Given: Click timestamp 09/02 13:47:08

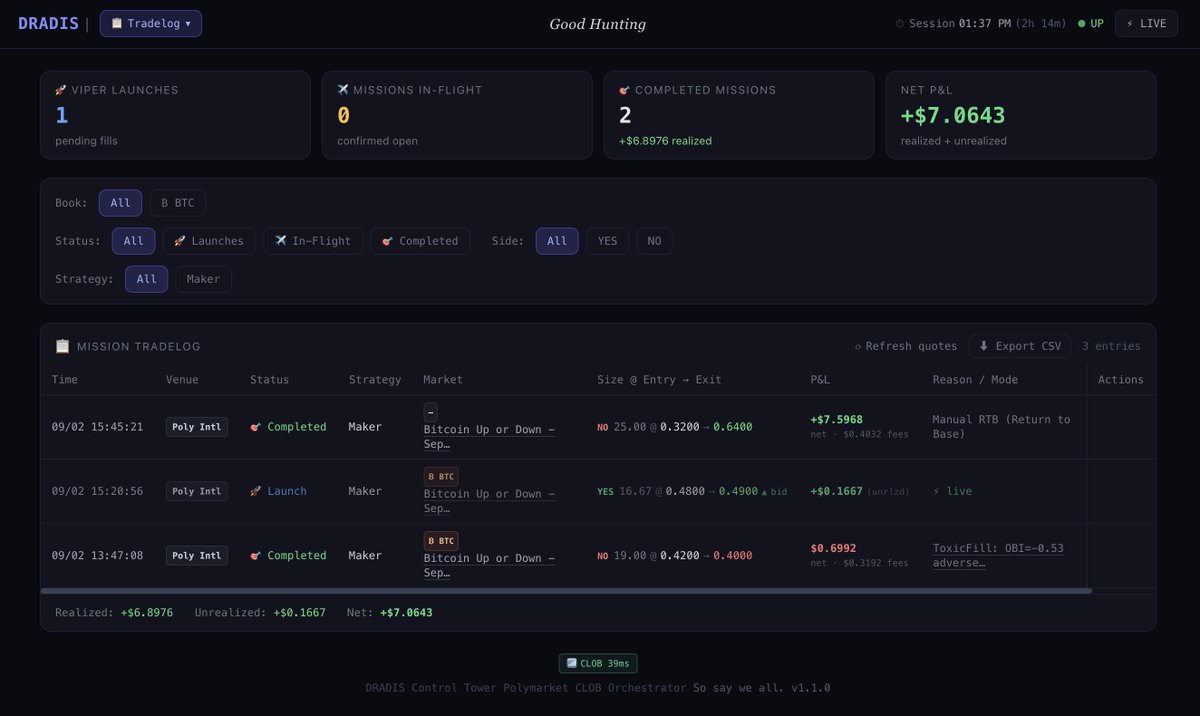Looking at the screenshot, I should coord(97,555).
